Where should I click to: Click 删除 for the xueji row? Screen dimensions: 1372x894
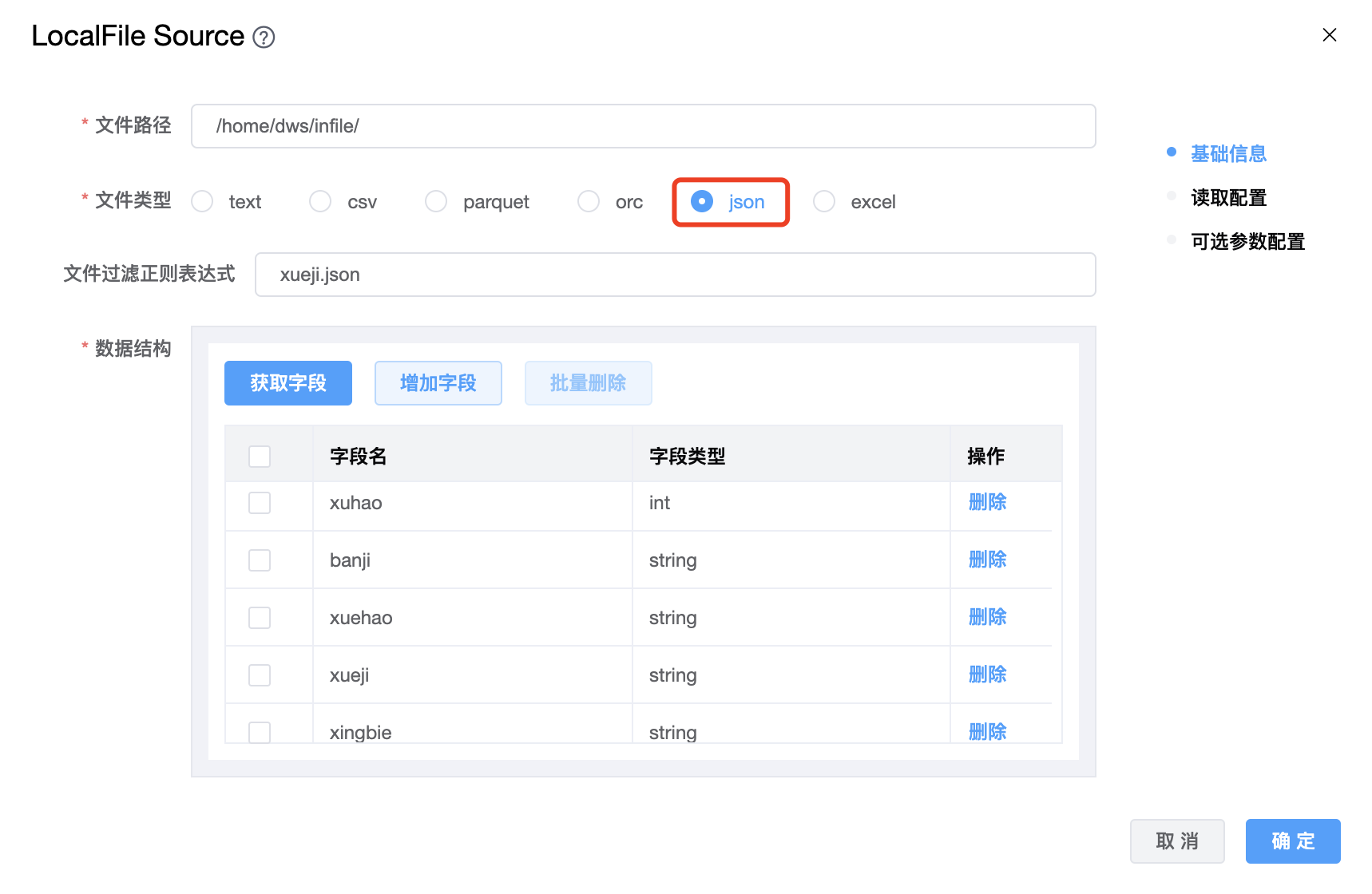(x=987, y=674)
